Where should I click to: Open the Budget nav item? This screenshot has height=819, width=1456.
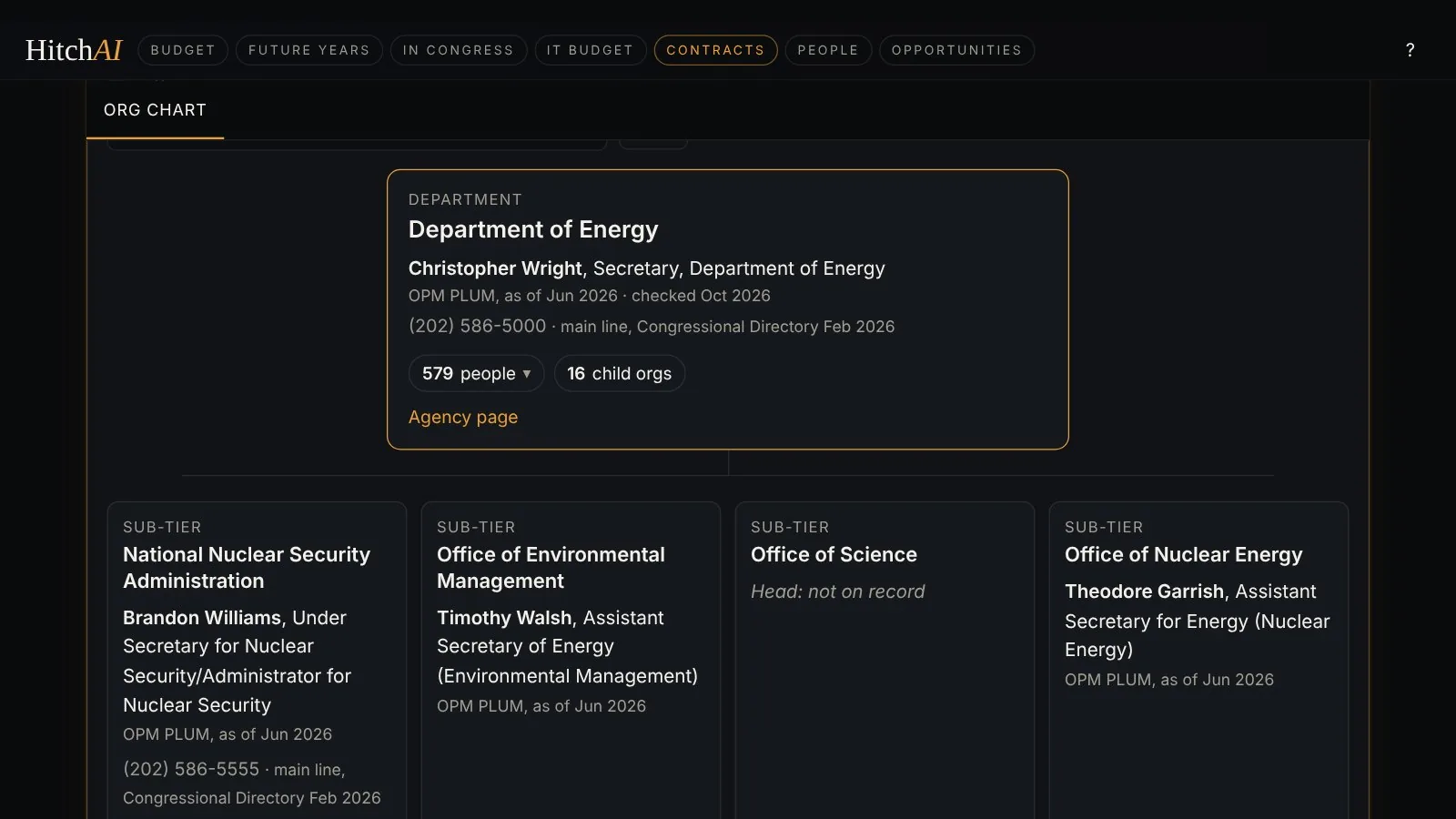(x=183, y=50)
